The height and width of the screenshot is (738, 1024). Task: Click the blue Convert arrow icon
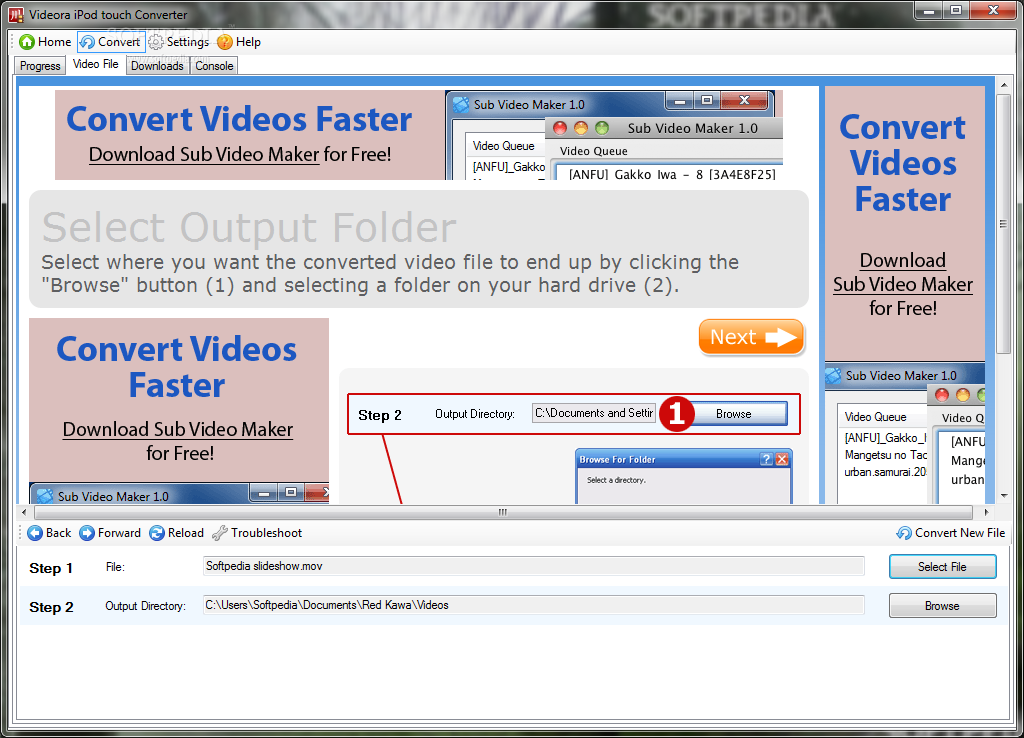coord(88,42)
